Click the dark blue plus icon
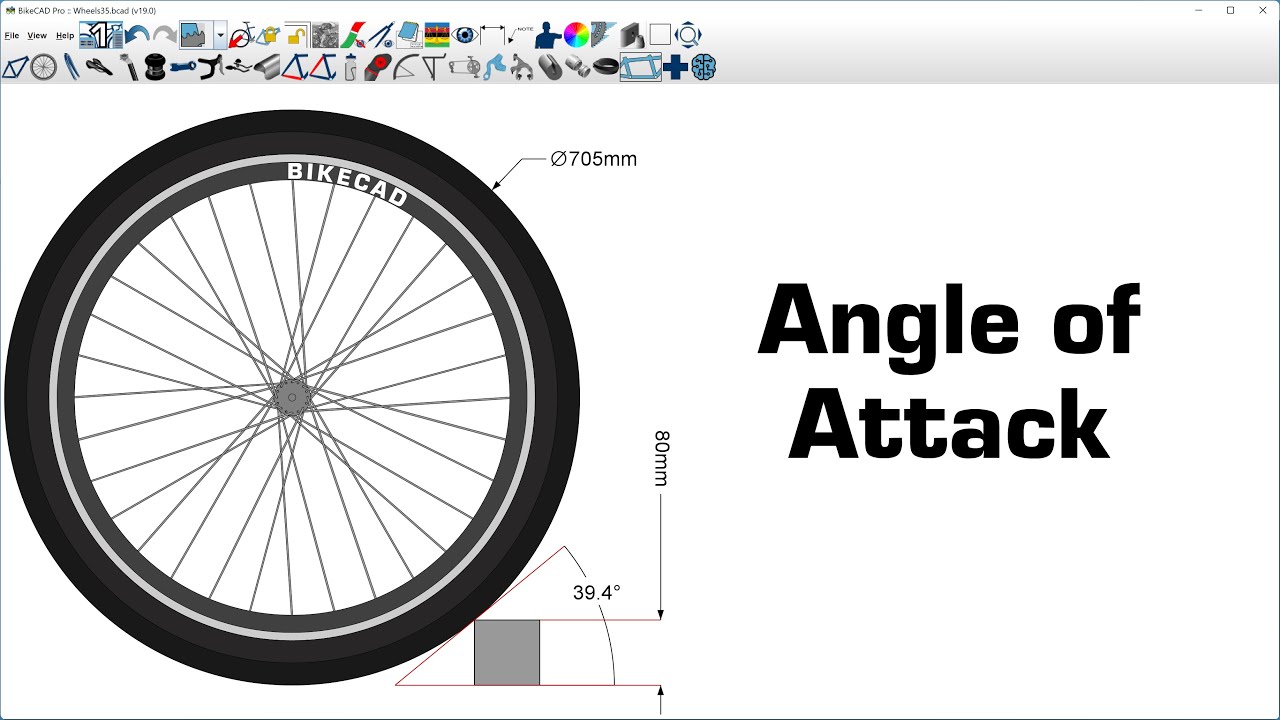 click(x=676, y=67)
